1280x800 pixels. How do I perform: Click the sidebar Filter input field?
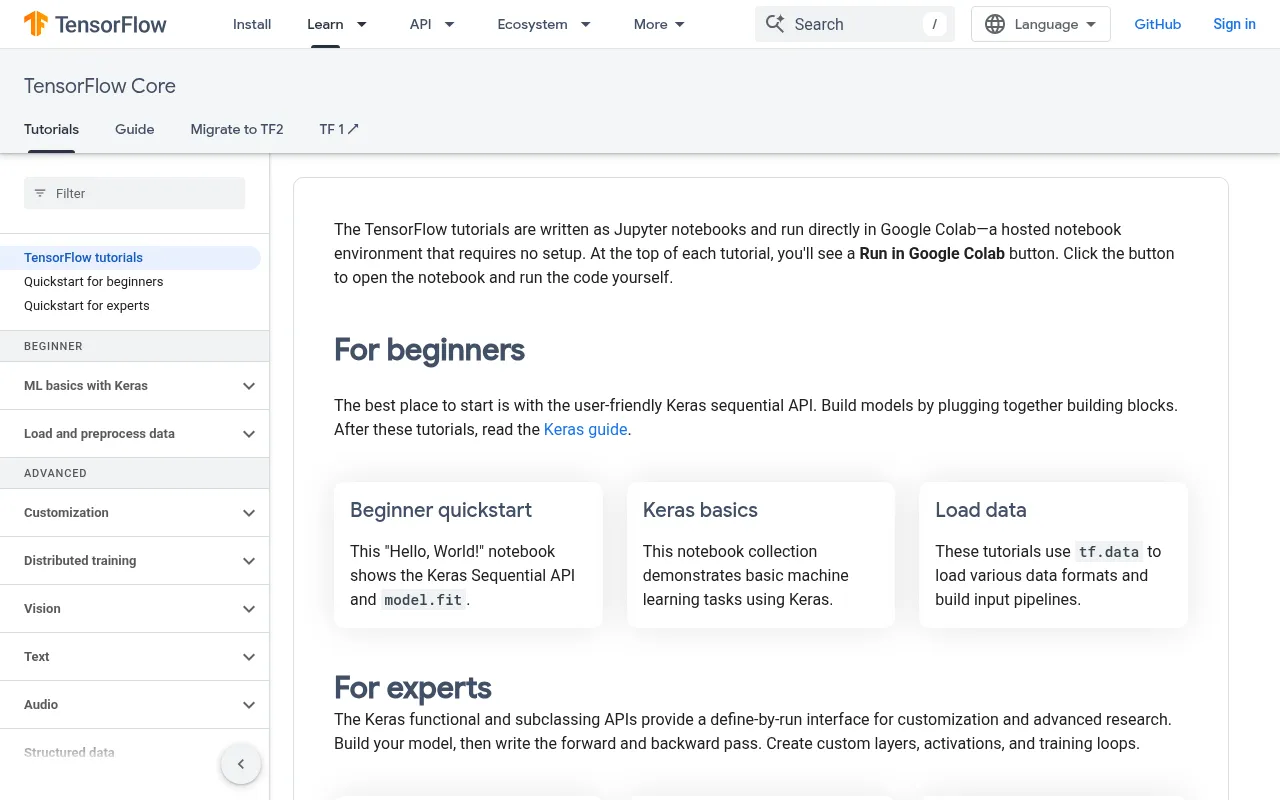134,193
